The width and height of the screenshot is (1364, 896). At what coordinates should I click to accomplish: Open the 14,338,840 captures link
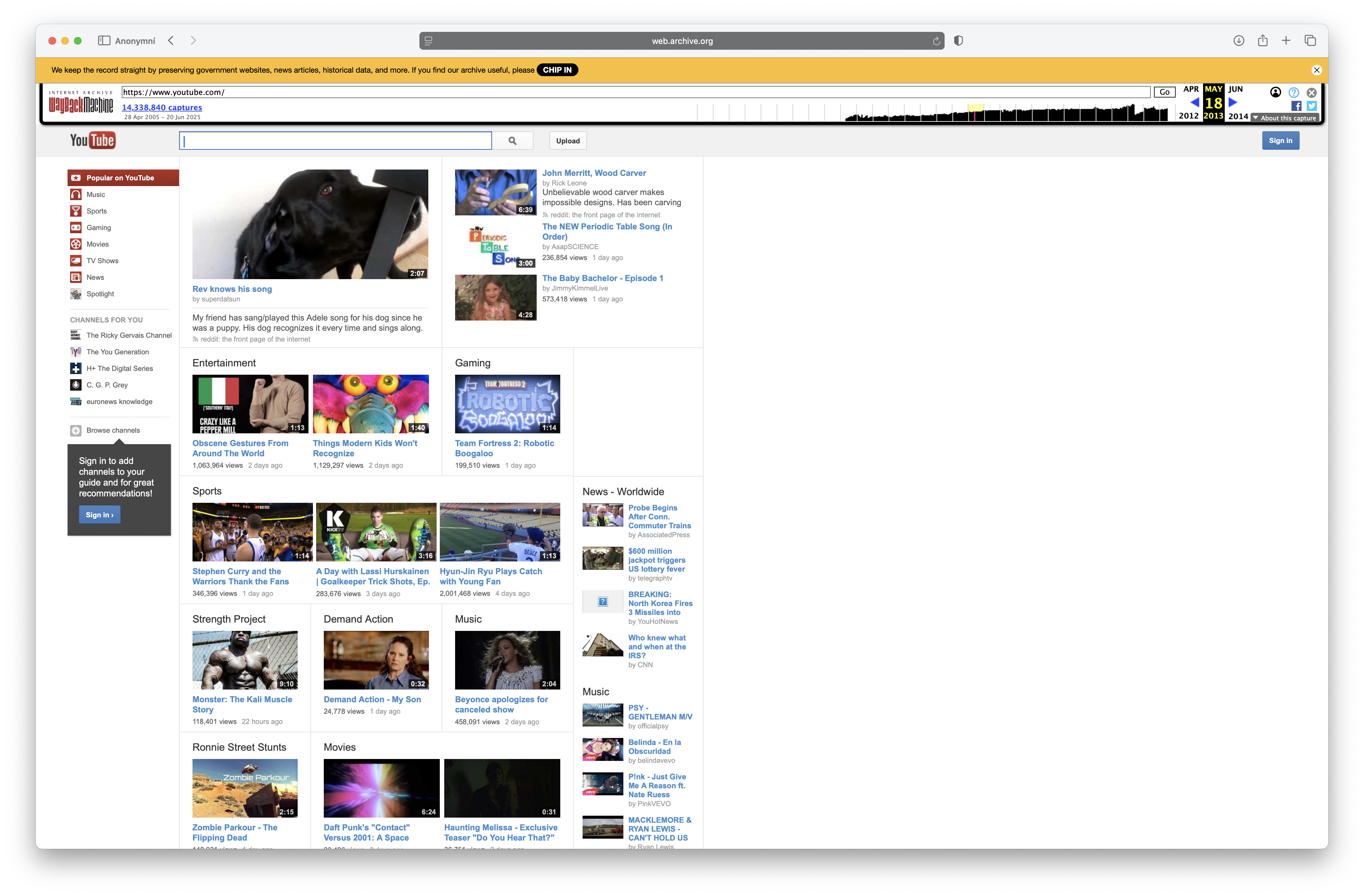click(162, 107)
